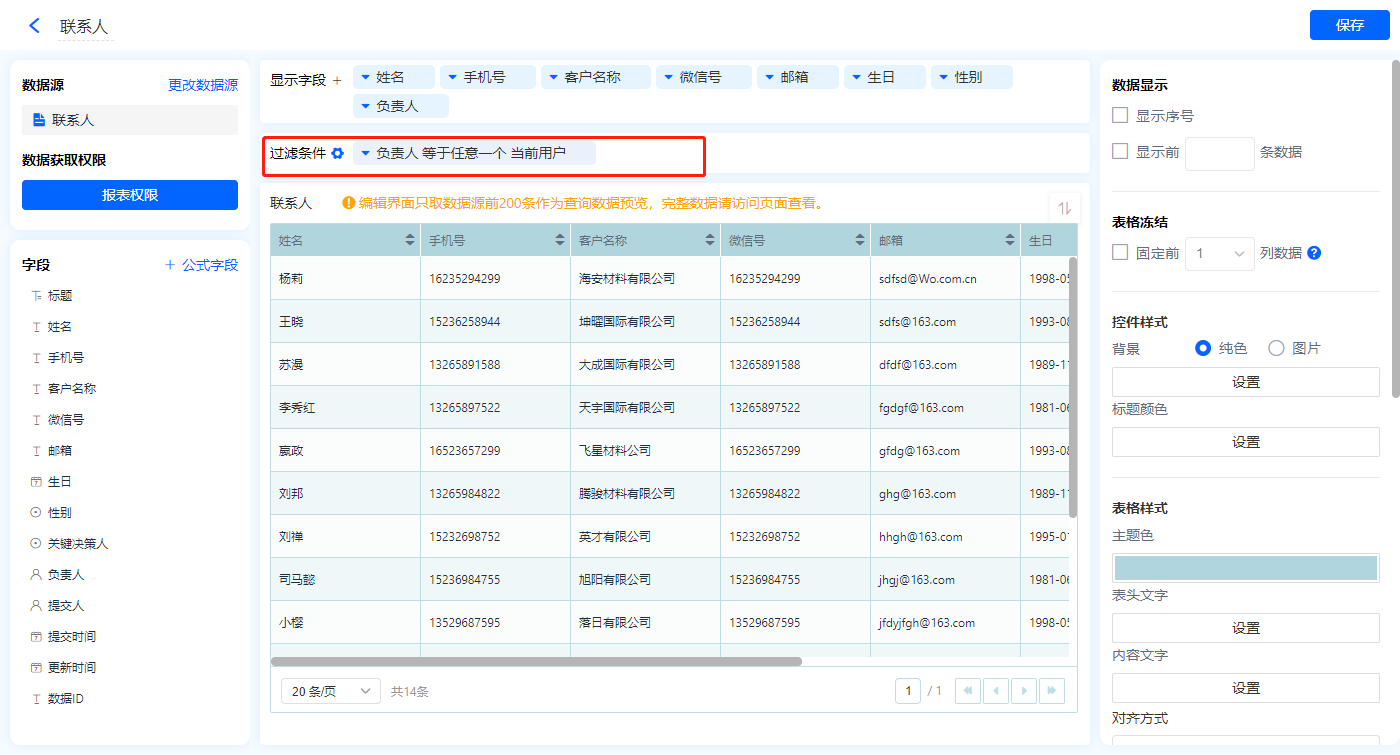Click the 更改数据源 link
The width and height of the screenshot is (1400, 755).
[x=203, y=85]
